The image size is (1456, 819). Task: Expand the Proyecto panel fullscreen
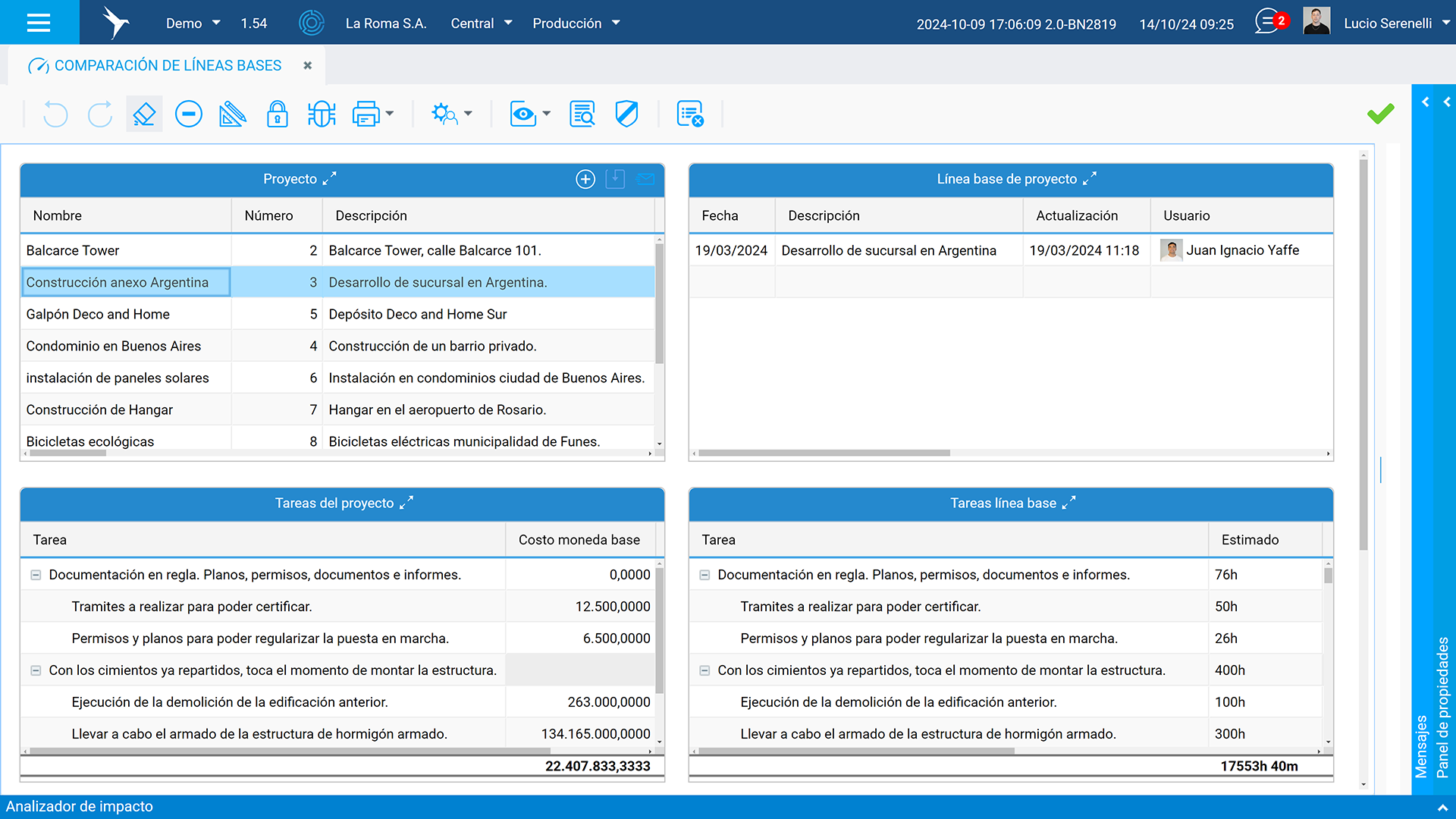tap(329, 179)
